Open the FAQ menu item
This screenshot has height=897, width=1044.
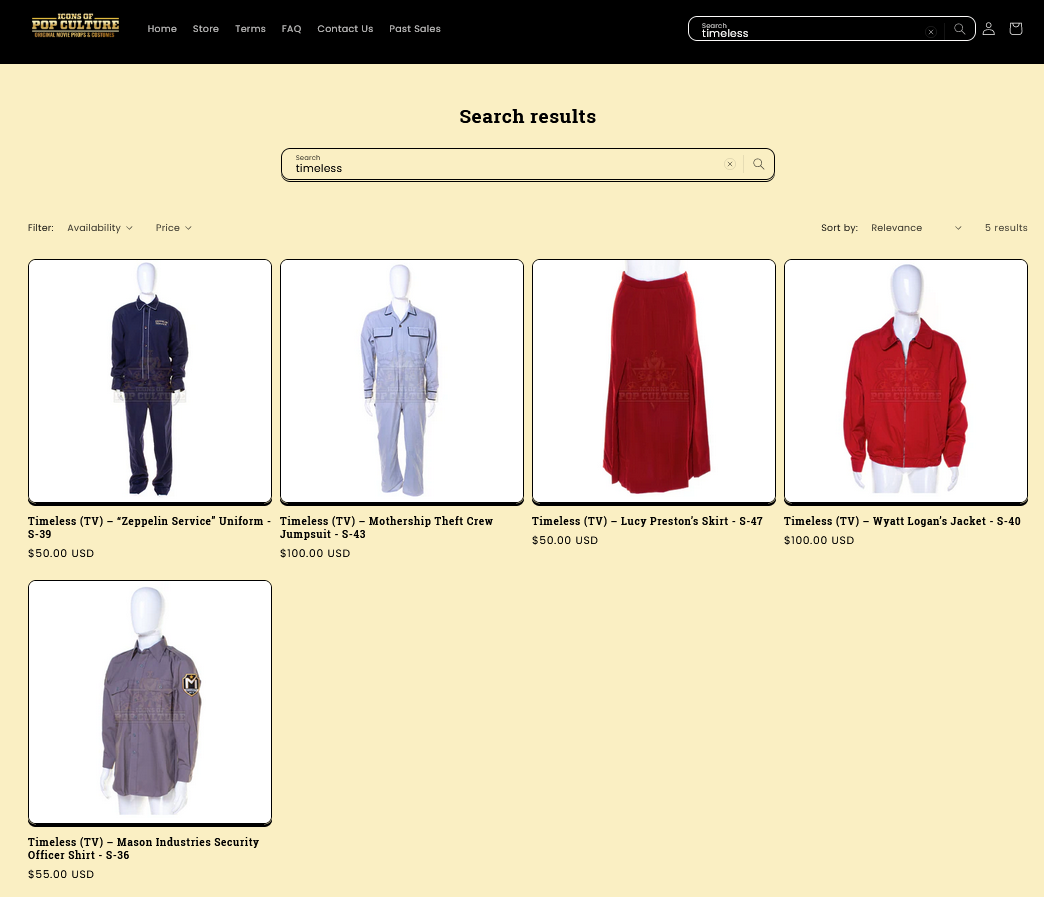click(x=291, y=29)
